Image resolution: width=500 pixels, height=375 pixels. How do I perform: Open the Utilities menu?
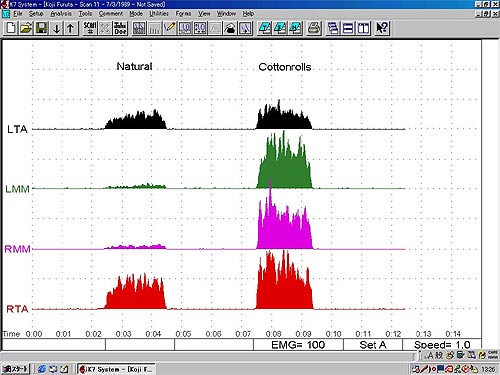(159, 14)
